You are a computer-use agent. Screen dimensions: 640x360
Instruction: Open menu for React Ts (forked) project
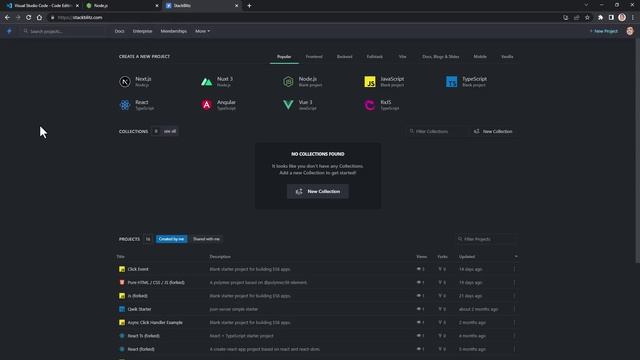(x=514, y=336)
